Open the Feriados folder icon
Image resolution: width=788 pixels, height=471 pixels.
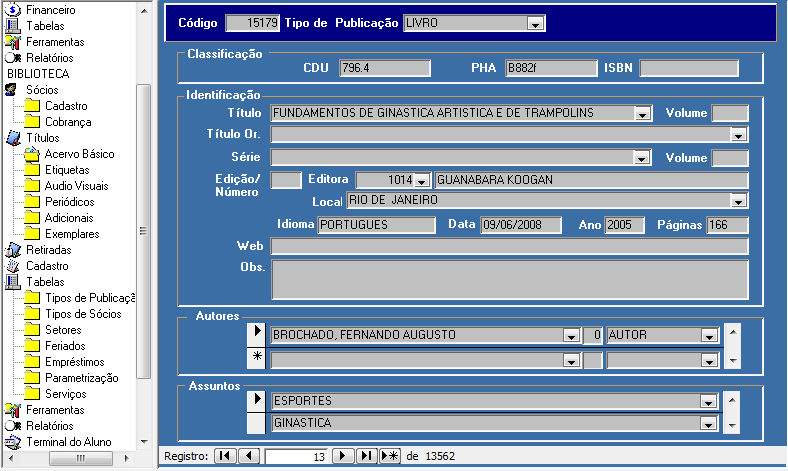[32, 346]
